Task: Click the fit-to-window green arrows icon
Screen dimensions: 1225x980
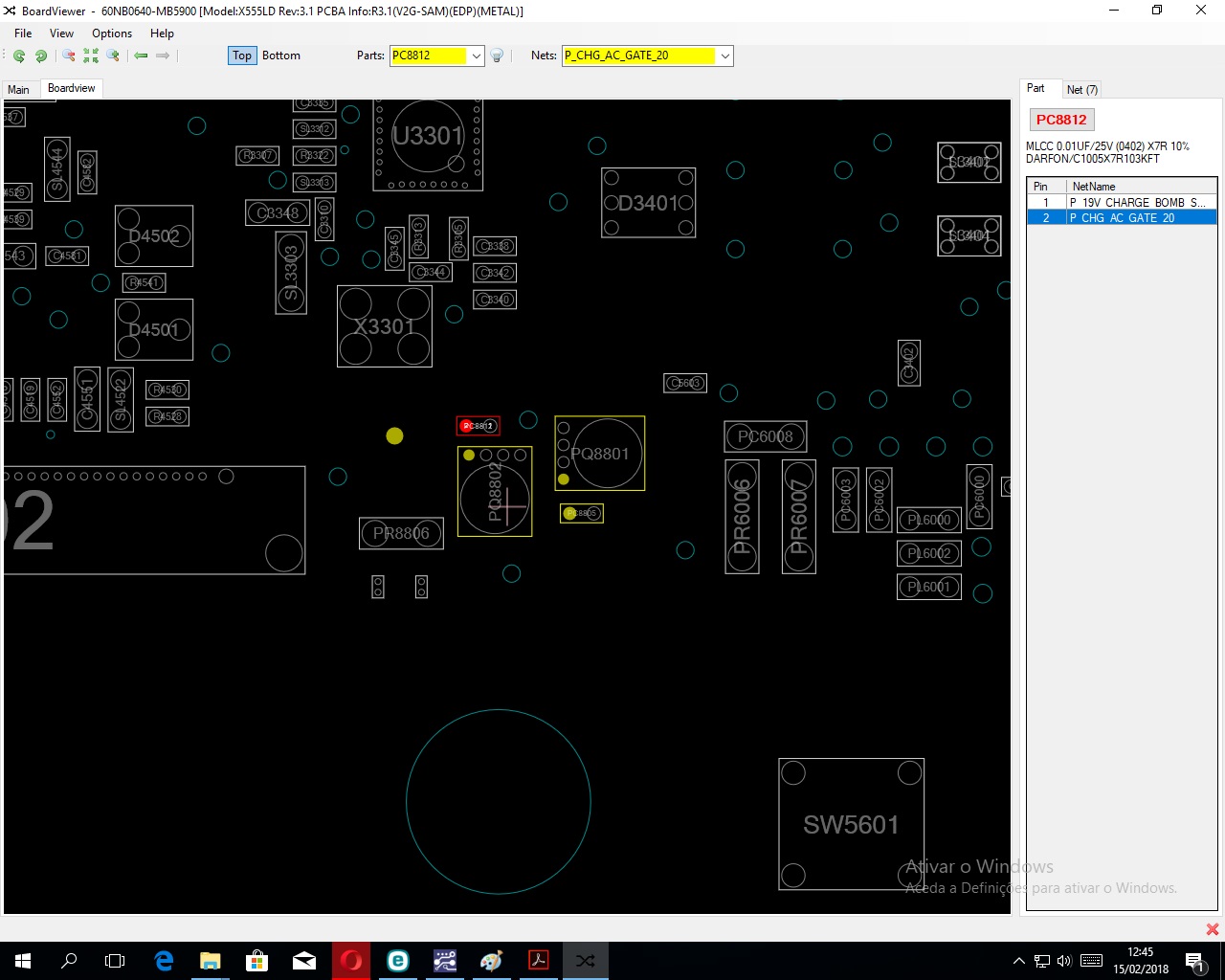Action: tap(91, 56)
